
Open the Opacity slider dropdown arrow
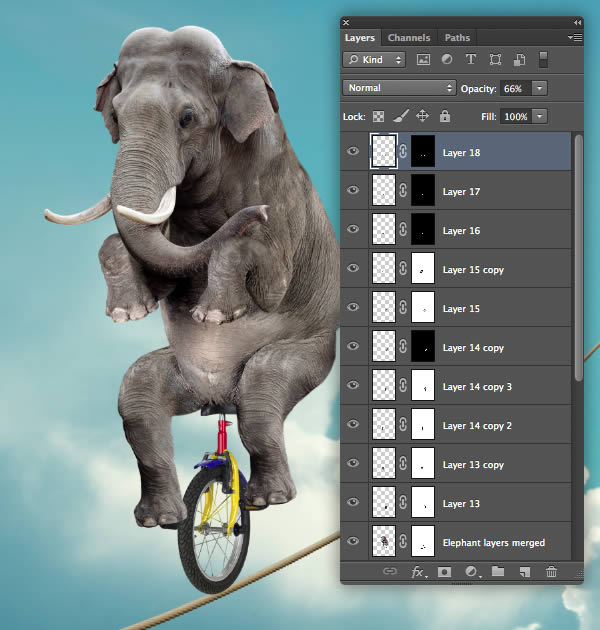click(539, 88)
